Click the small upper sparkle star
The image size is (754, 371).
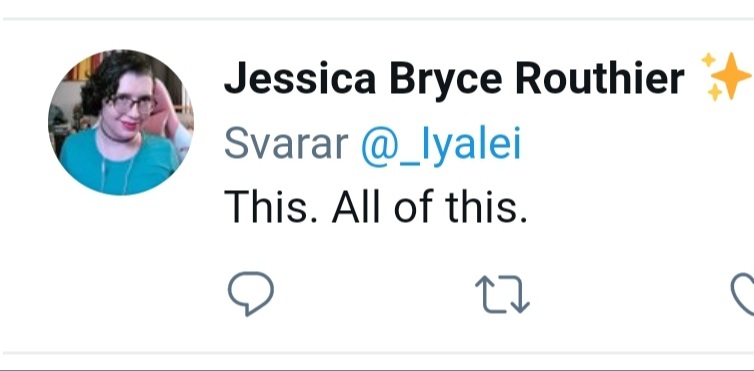708,60
